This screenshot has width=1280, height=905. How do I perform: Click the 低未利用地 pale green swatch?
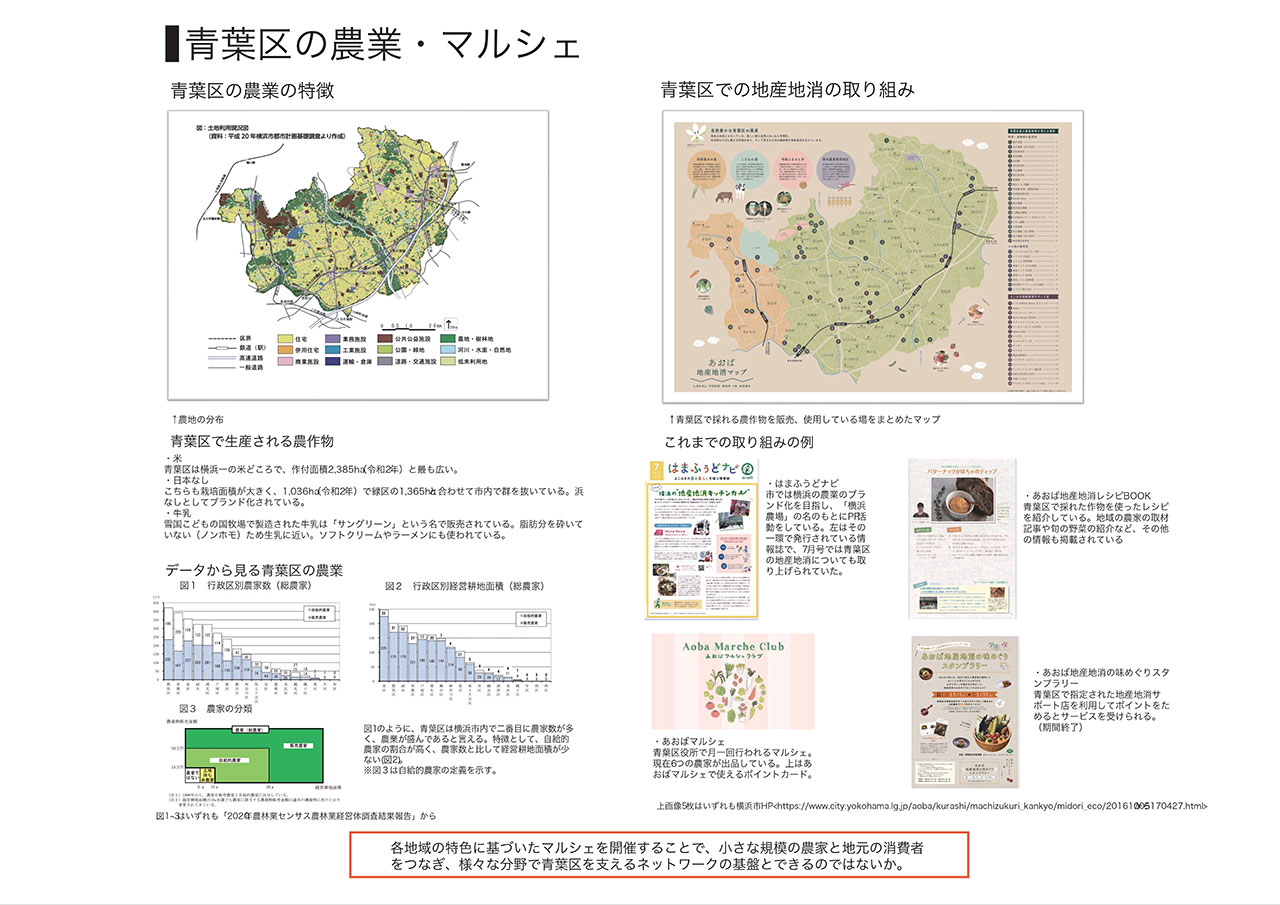448,361
